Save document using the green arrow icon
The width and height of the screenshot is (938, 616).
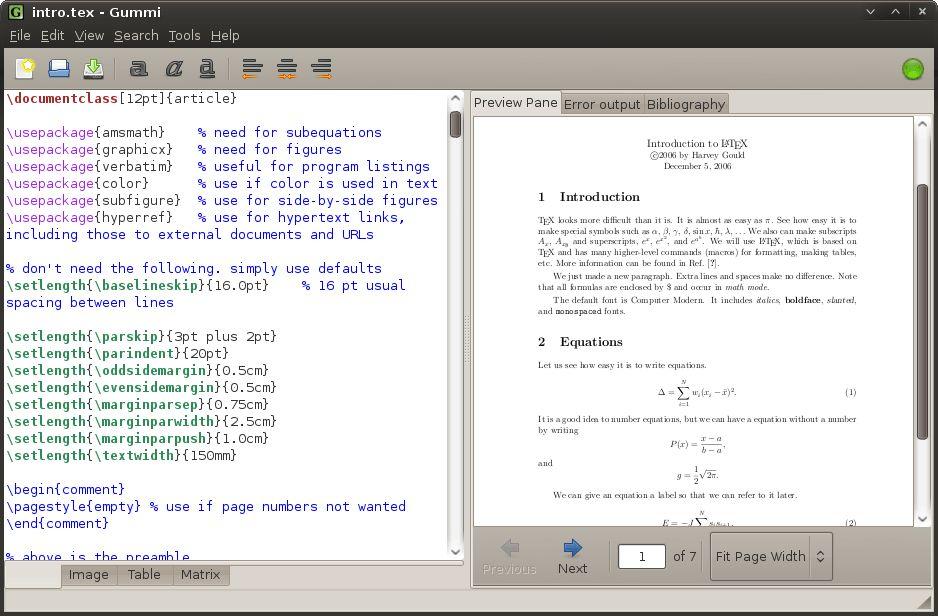(93, 68)
